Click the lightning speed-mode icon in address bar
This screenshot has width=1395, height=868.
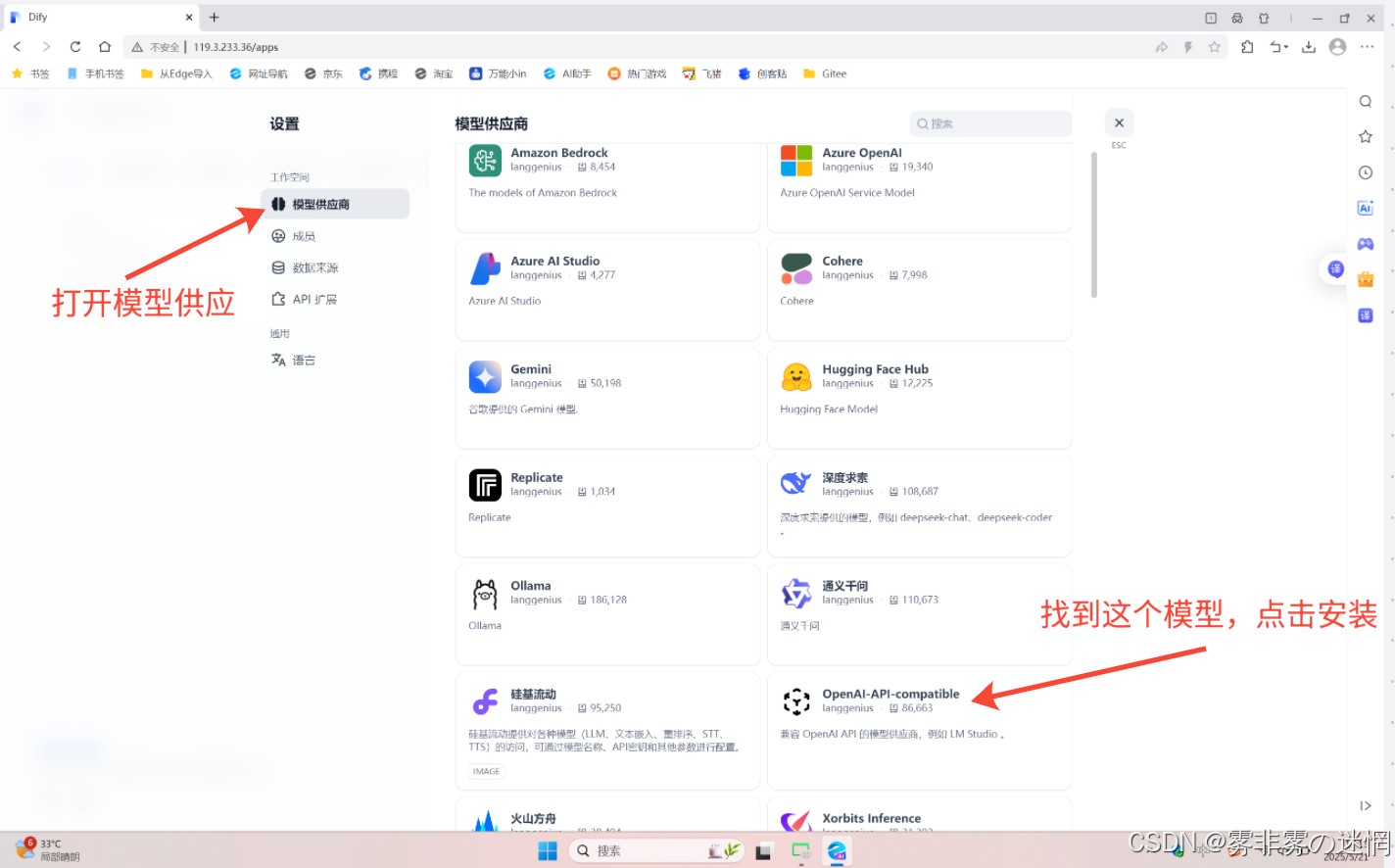[1187, 47]
